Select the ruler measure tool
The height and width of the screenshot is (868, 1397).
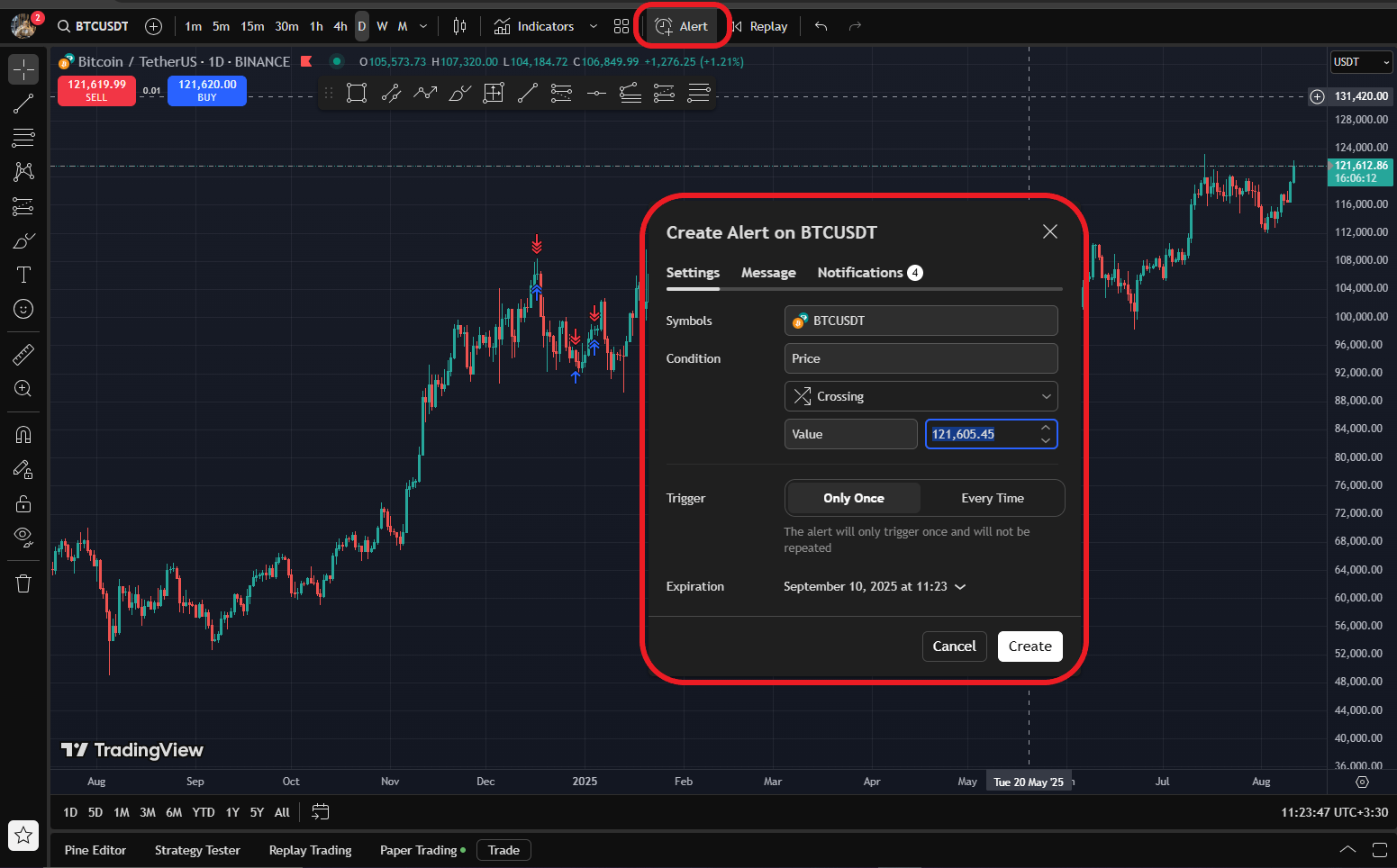point(23,354)
